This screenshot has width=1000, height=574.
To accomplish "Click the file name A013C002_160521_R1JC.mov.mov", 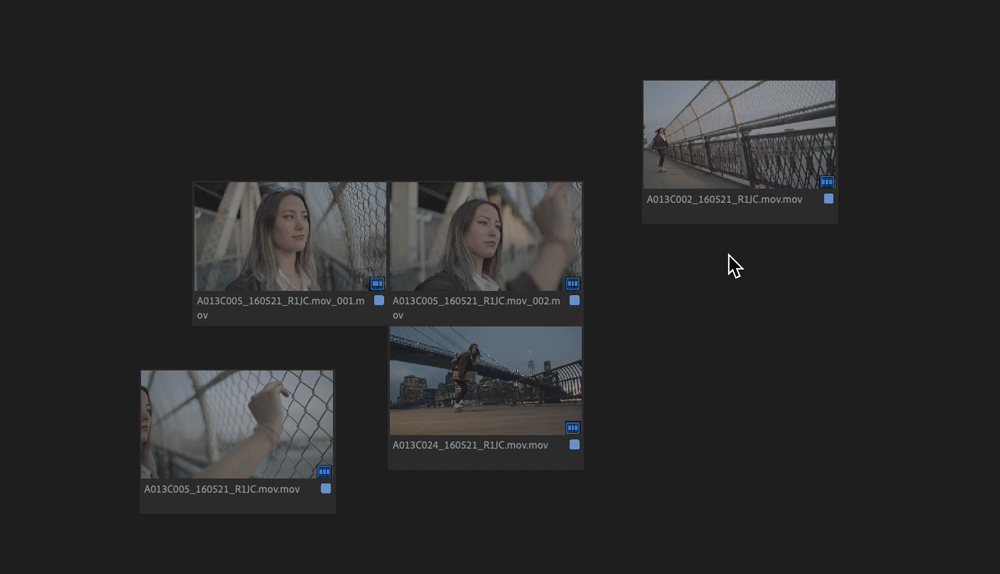I will click(724, 199).
